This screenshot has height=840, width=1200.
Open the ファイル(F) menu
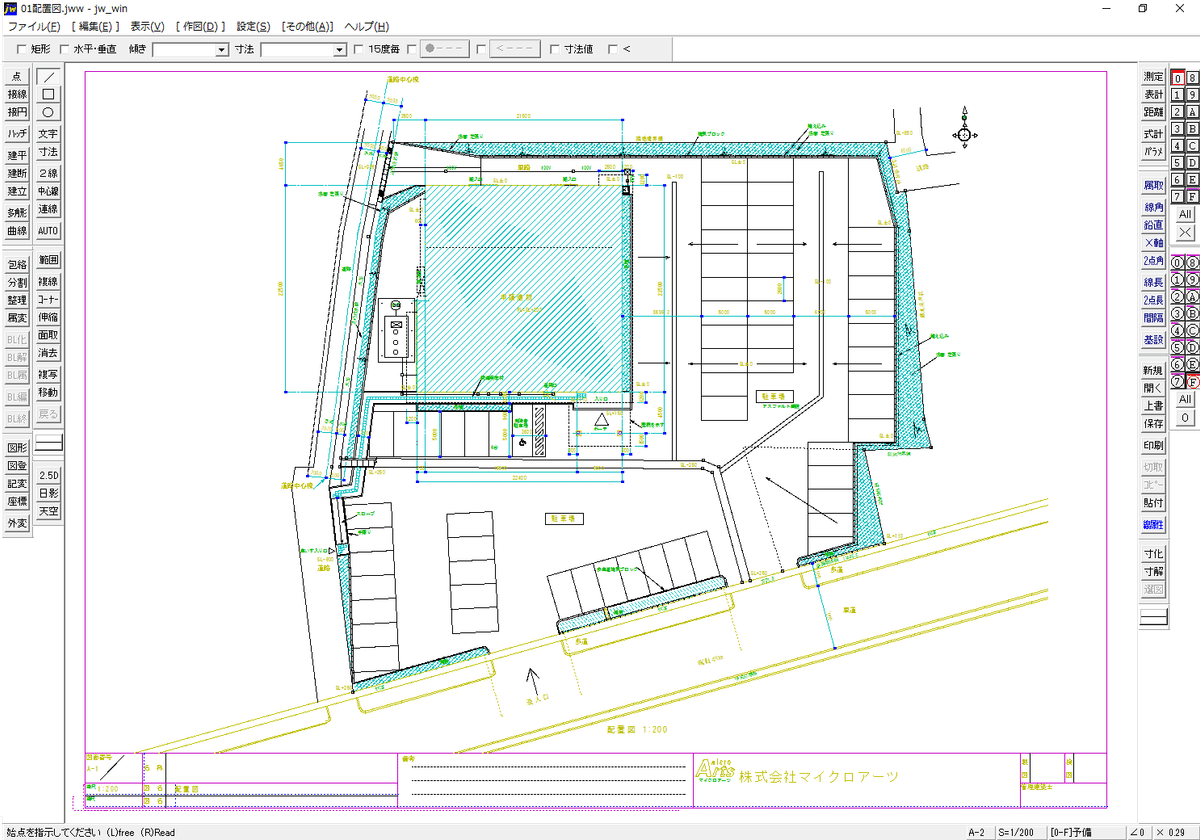click(34, 26)
